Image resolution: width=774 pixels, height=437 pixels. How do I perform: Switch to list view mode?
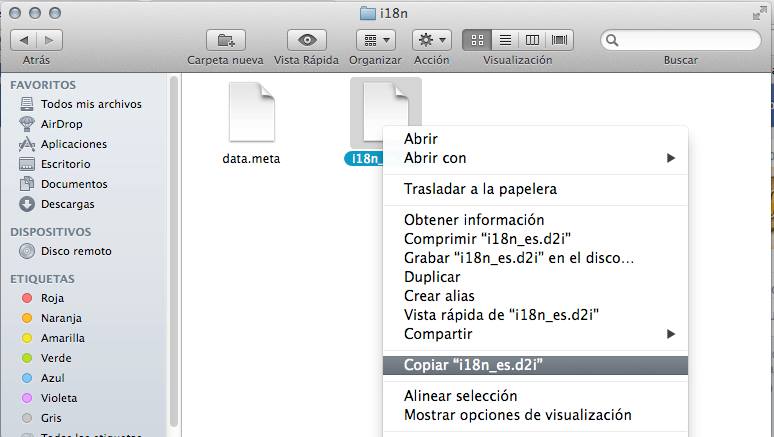pyautogui.click(x=505, y=40)
